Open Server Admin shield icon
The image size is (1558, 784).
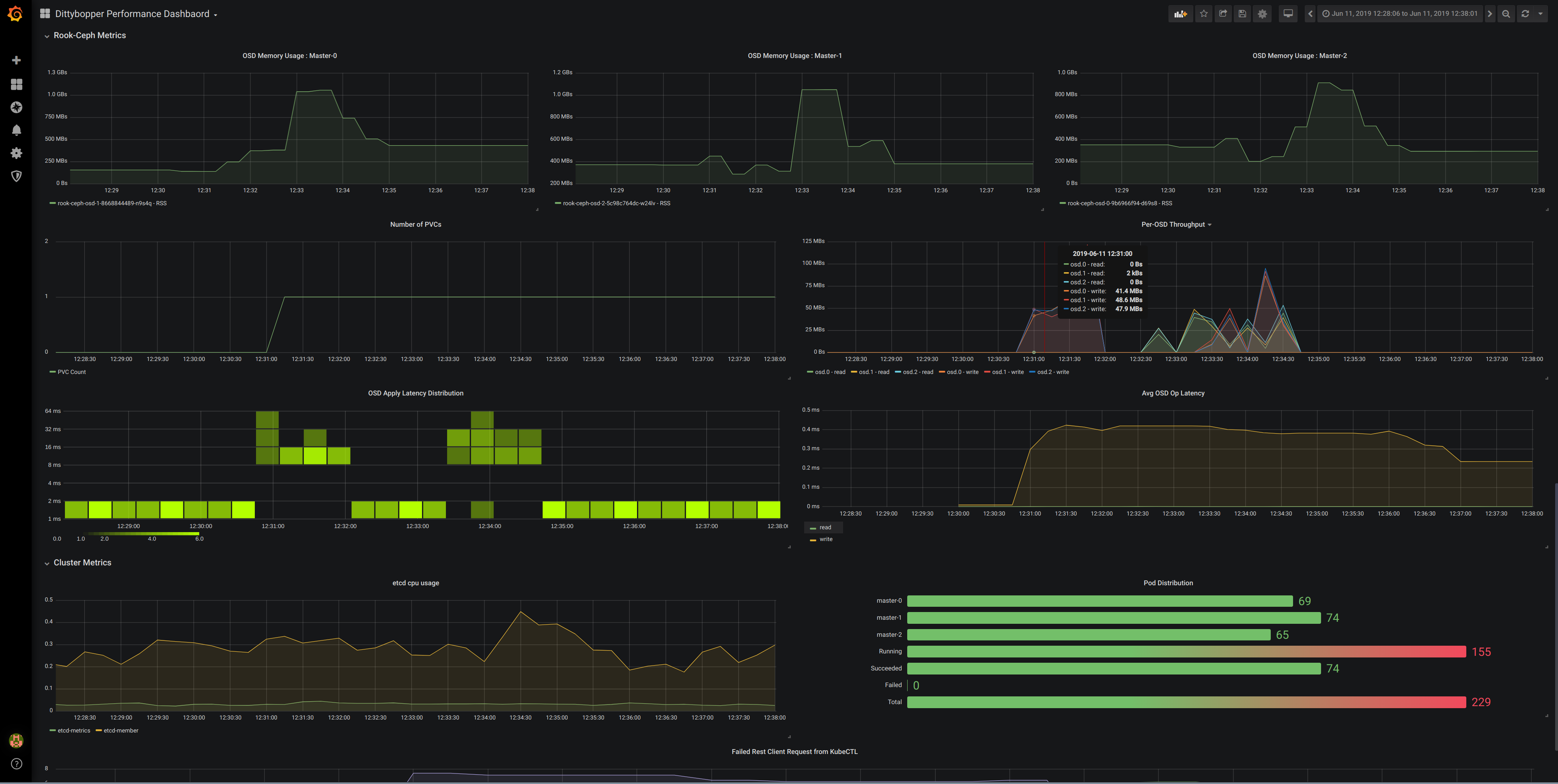pyautogui.click(x=16, y=176)
